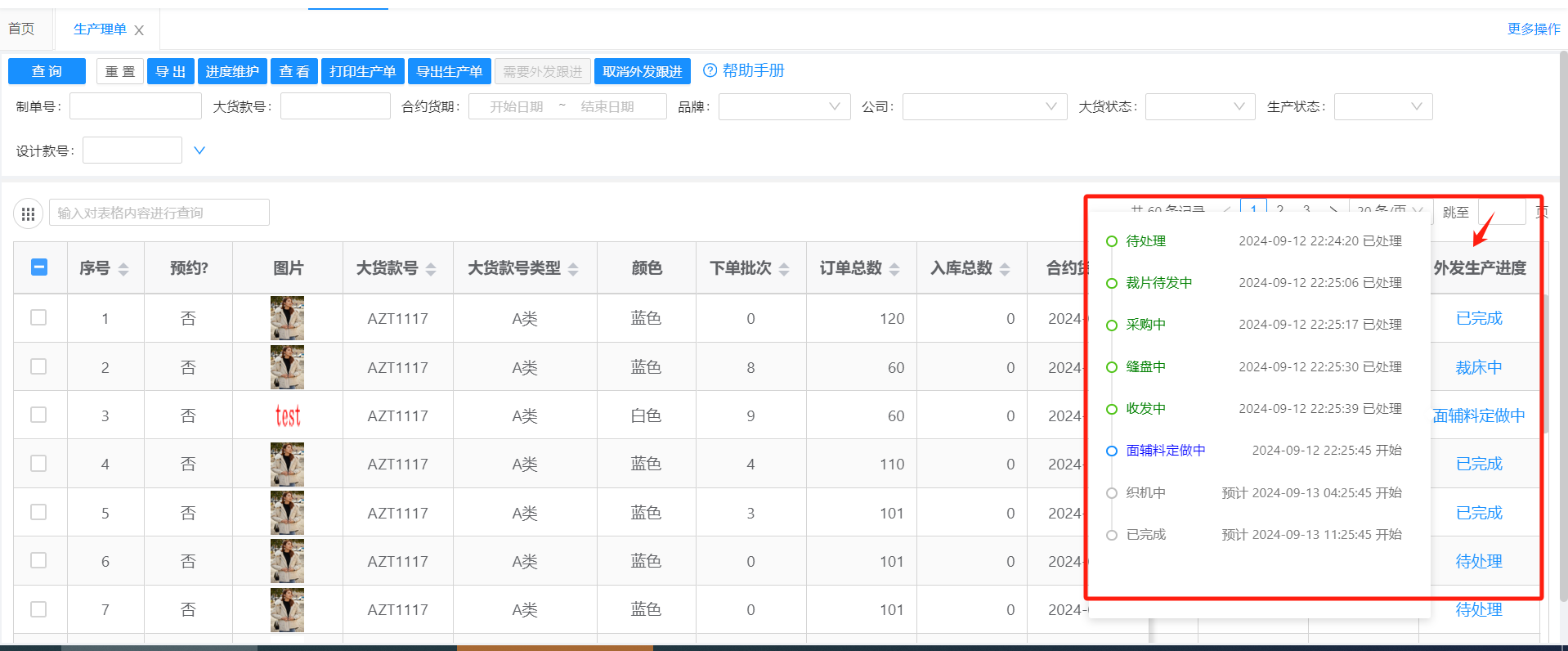Toggle the select-all header checkbox
The height and width of the screenshot is (651, 1568).
click(x=38, y=267)
